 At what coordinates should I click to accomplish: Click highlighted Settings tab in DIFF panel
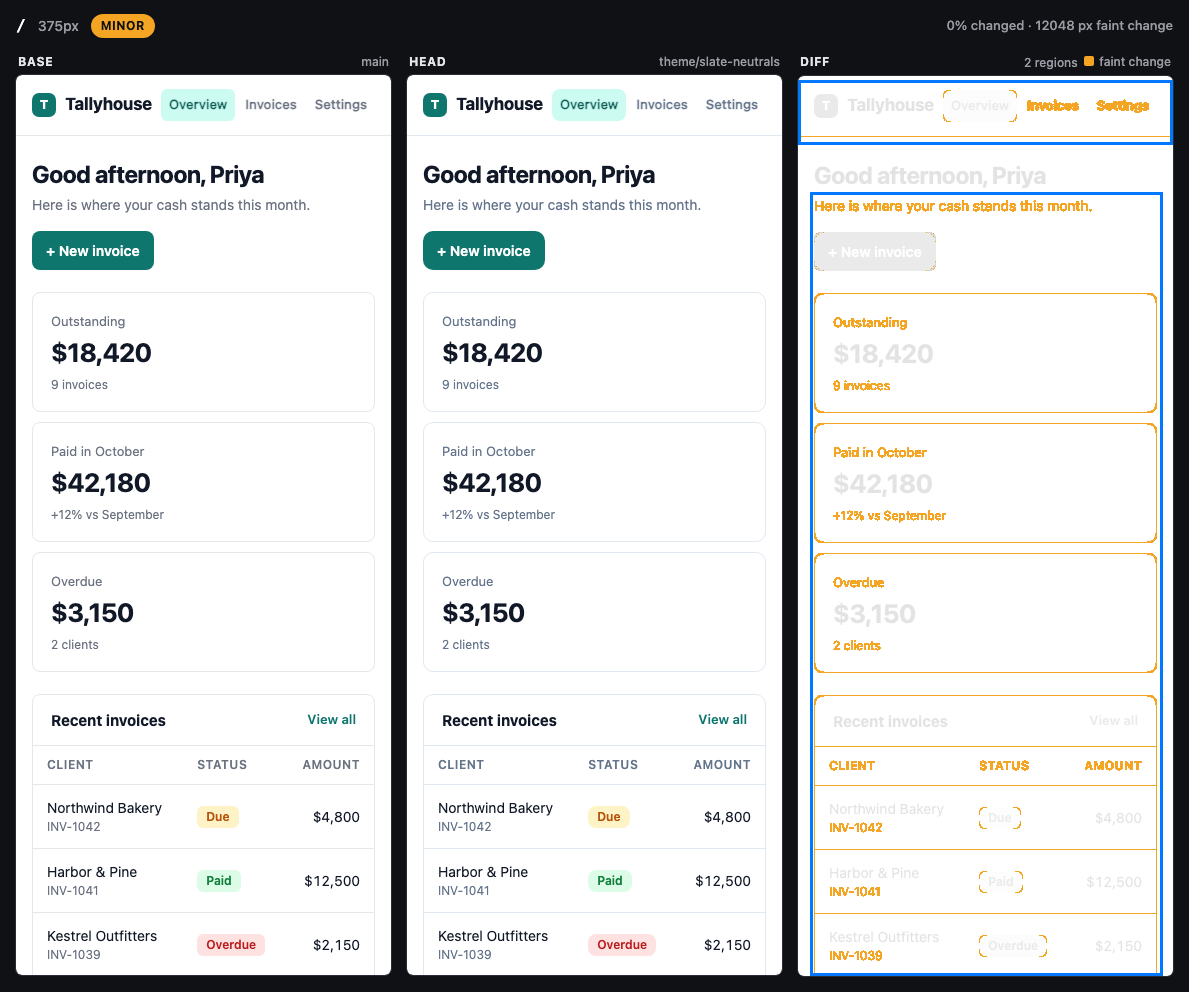click(1122, 105)
